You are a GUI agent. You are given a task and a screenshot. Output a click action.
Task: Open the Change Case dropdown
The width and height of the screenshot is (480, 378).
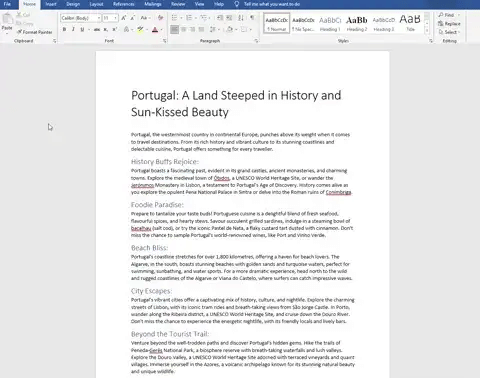pos(145,18)
